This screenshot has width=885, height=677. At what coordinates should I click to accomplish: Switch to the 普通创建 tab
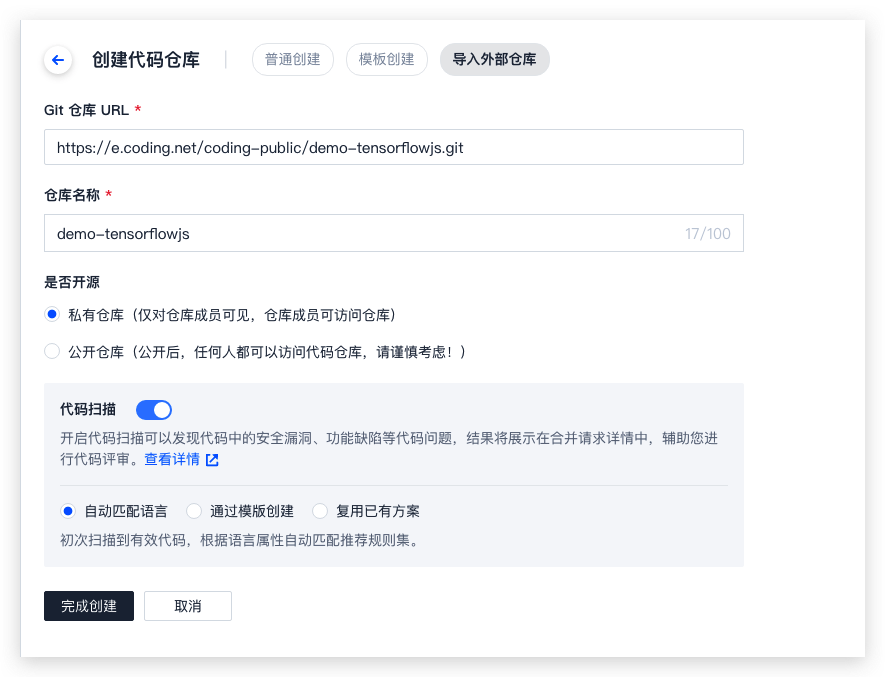coord(292,59)
